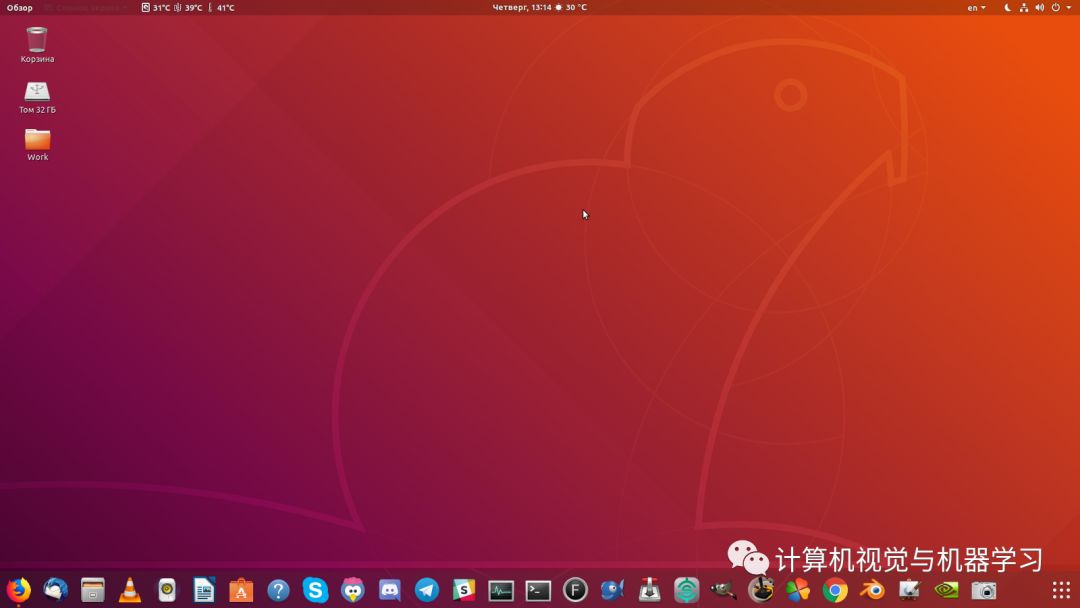The width and height of the screenshot is (1080, 608).
Task: Click the 31°C temperature sensor indicator
Action: click(x=156, y=8)
